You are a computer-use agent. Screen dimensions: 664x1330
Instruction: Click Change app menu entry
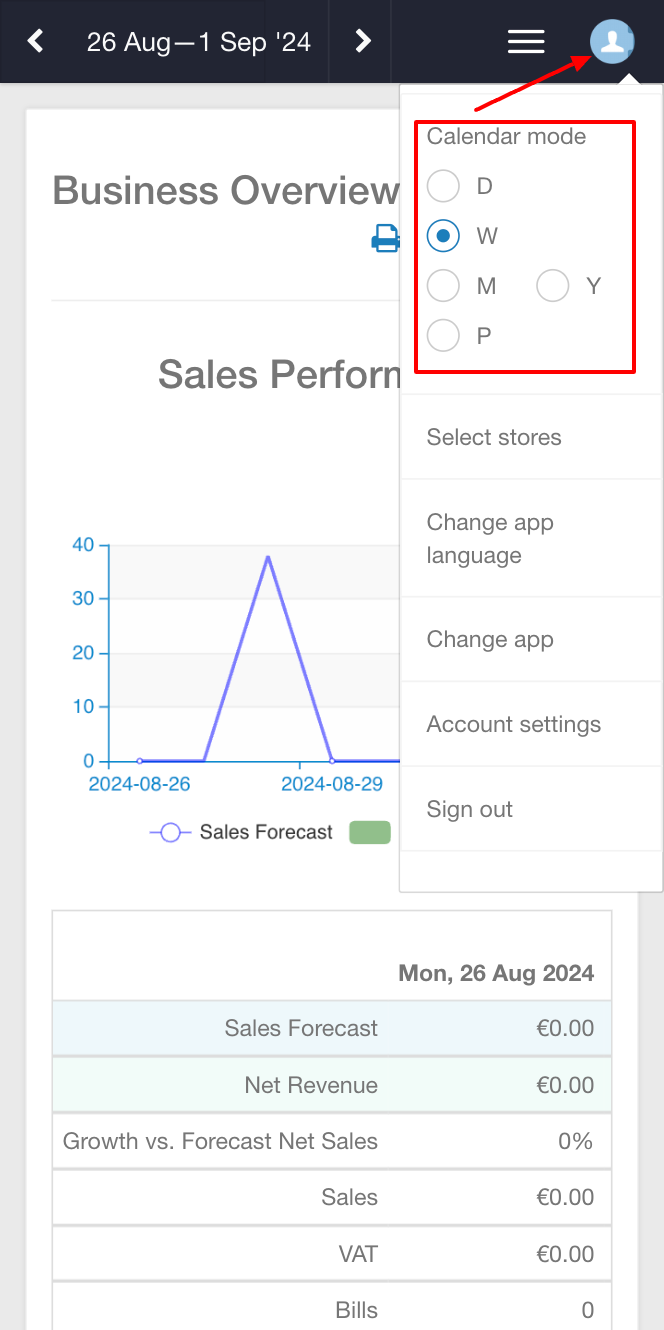click(490, 640)
